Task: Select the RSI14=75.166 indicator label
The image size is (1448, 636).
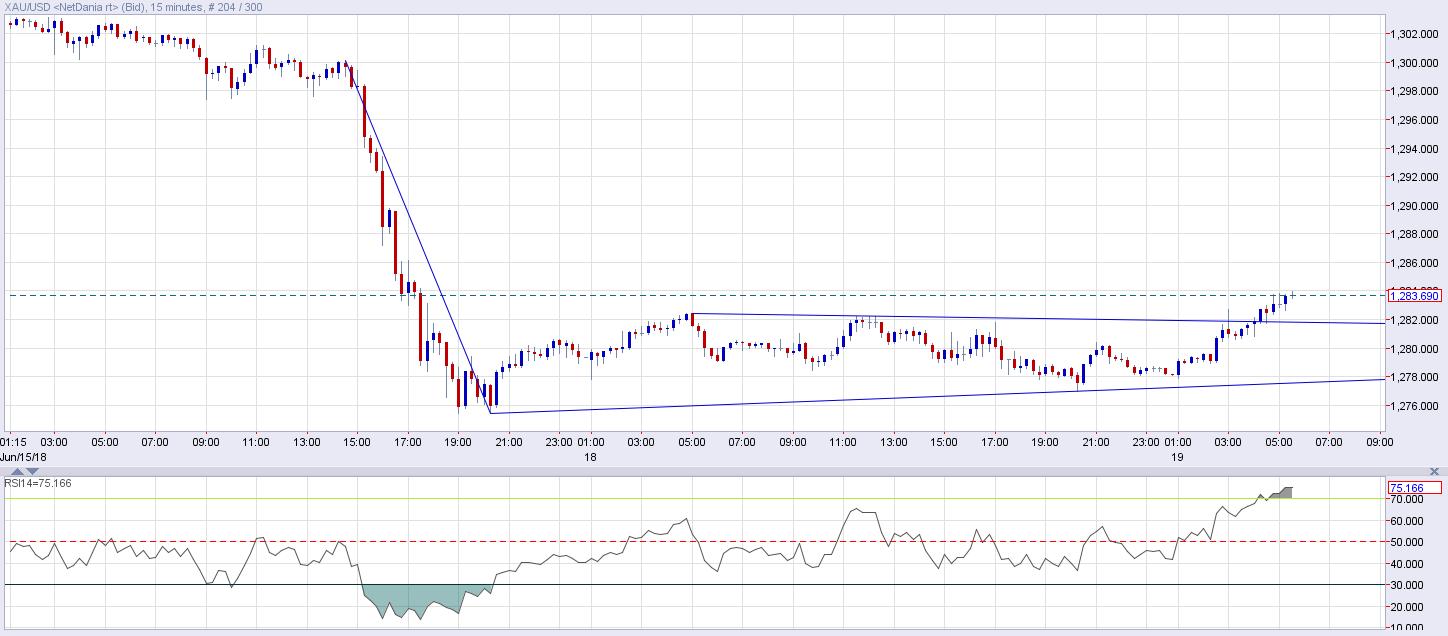Action: [37, 483]
